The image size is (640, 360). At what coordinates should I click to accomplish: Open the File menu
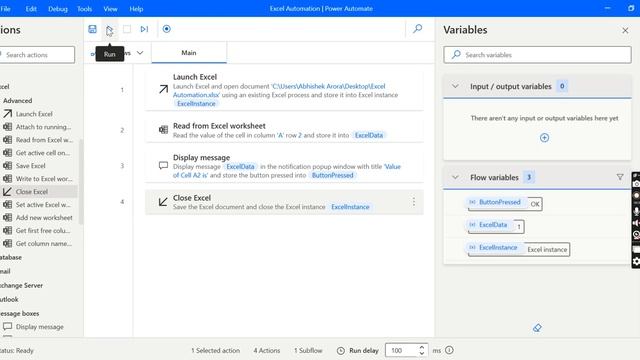pos(5,9)
